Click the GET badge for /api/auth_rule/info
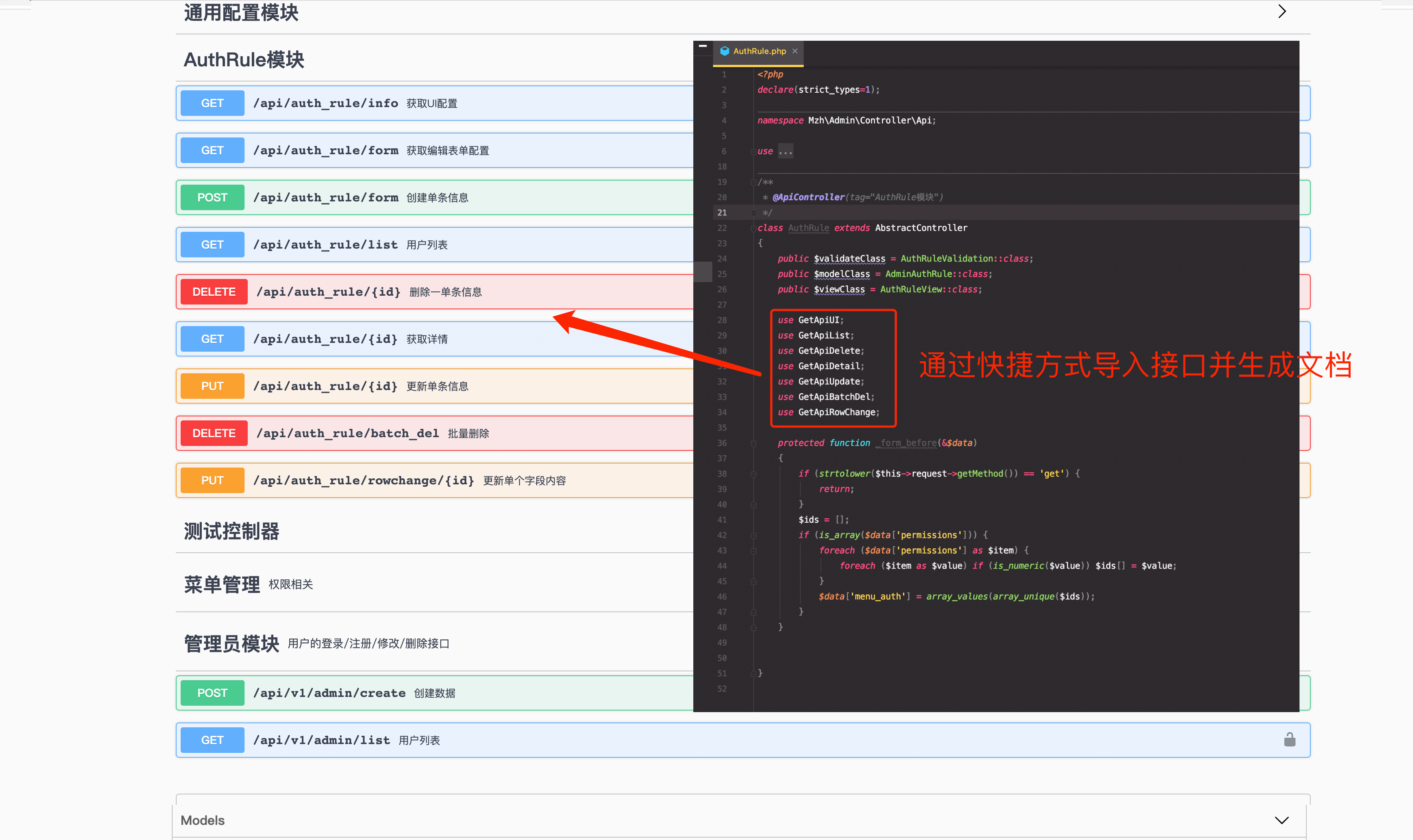Image resolution: width=1413 pixels, height=840 pixels. click(x=212, y=103)
